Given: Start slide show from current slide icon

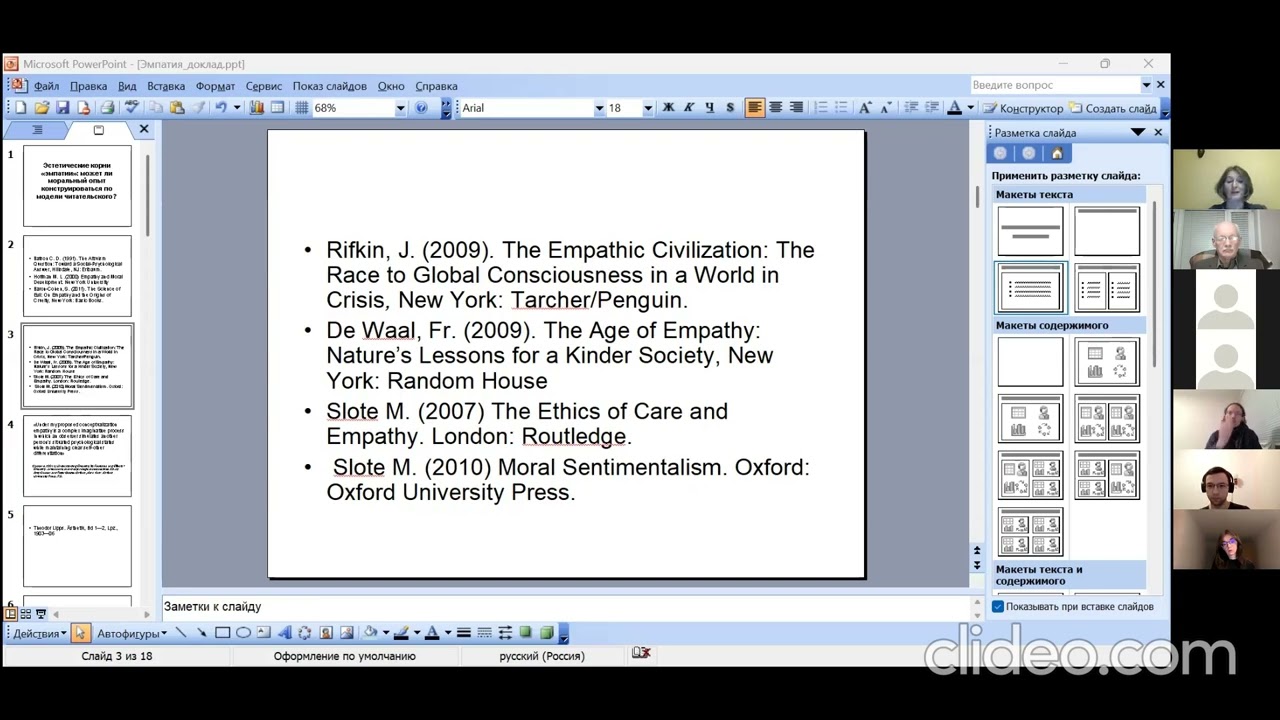Looking at the screenshot, I should pos(40,614).
